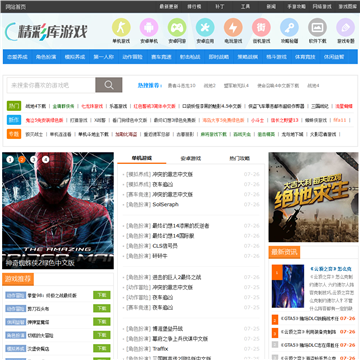This screenshot has width=360, height=360.
Task: Open 补丁 in the top bar
Action: [220, 7]
